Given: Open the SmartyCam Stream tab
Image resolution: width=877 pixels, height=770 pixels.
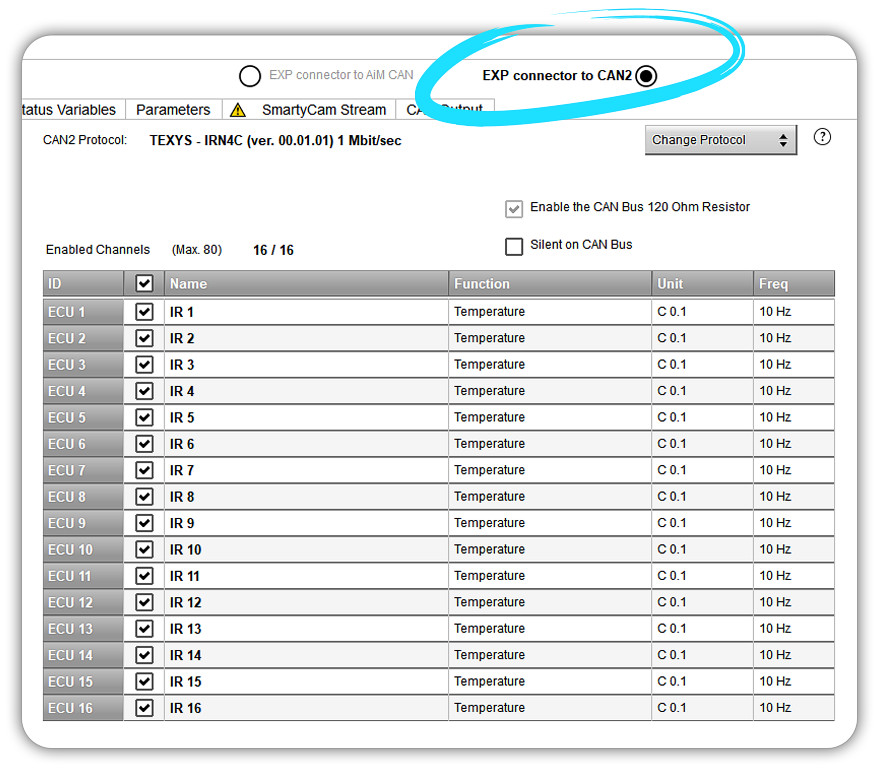Looking at the screenshot, I should click(x=323, y=110).
